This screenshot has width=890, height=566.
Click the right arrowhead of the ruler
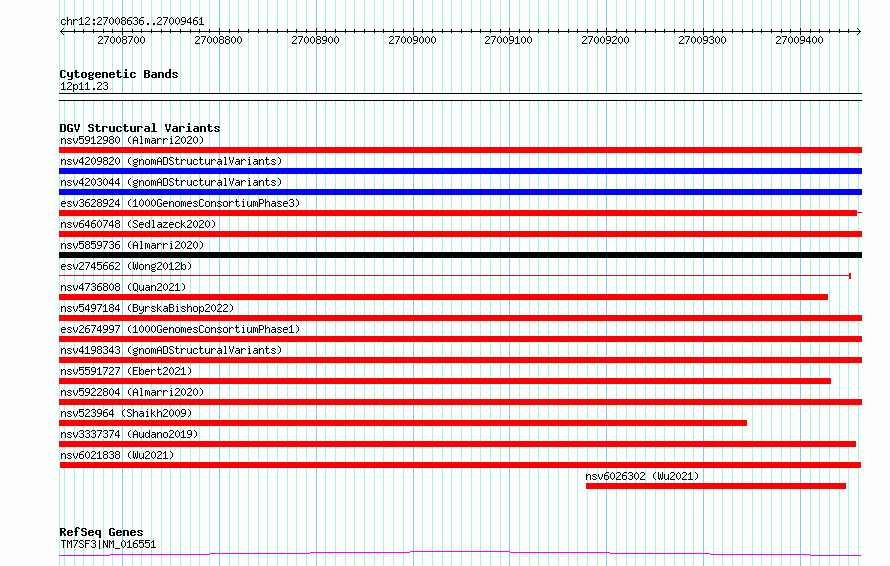coord(859,32)
